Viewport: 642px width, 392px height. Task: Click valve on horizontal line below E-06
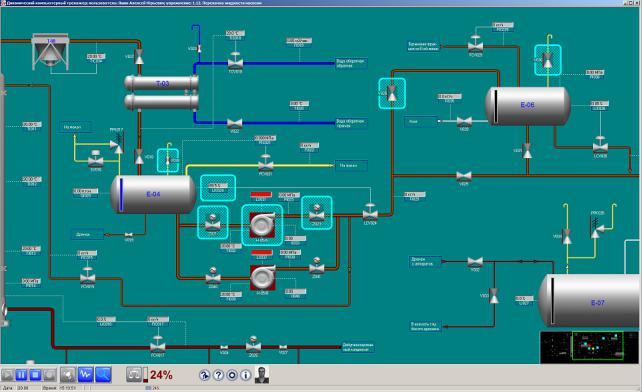[x=463, y=176]
